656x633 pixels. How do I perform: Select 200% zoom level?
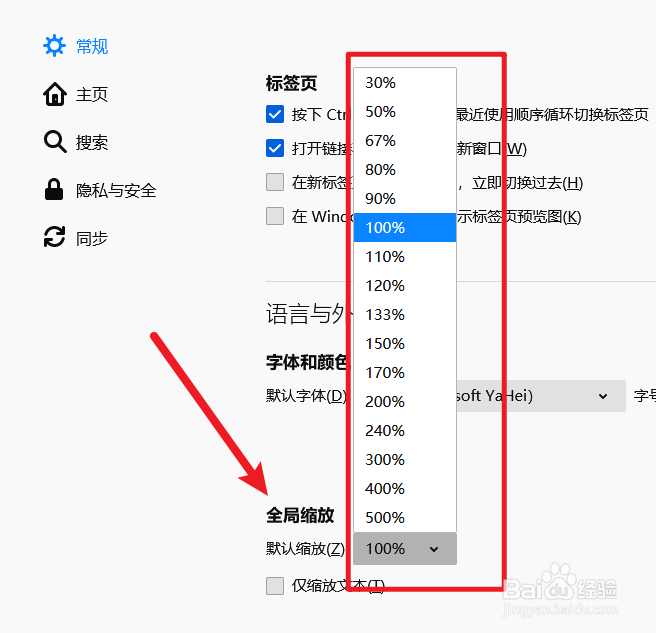(405, 402)
